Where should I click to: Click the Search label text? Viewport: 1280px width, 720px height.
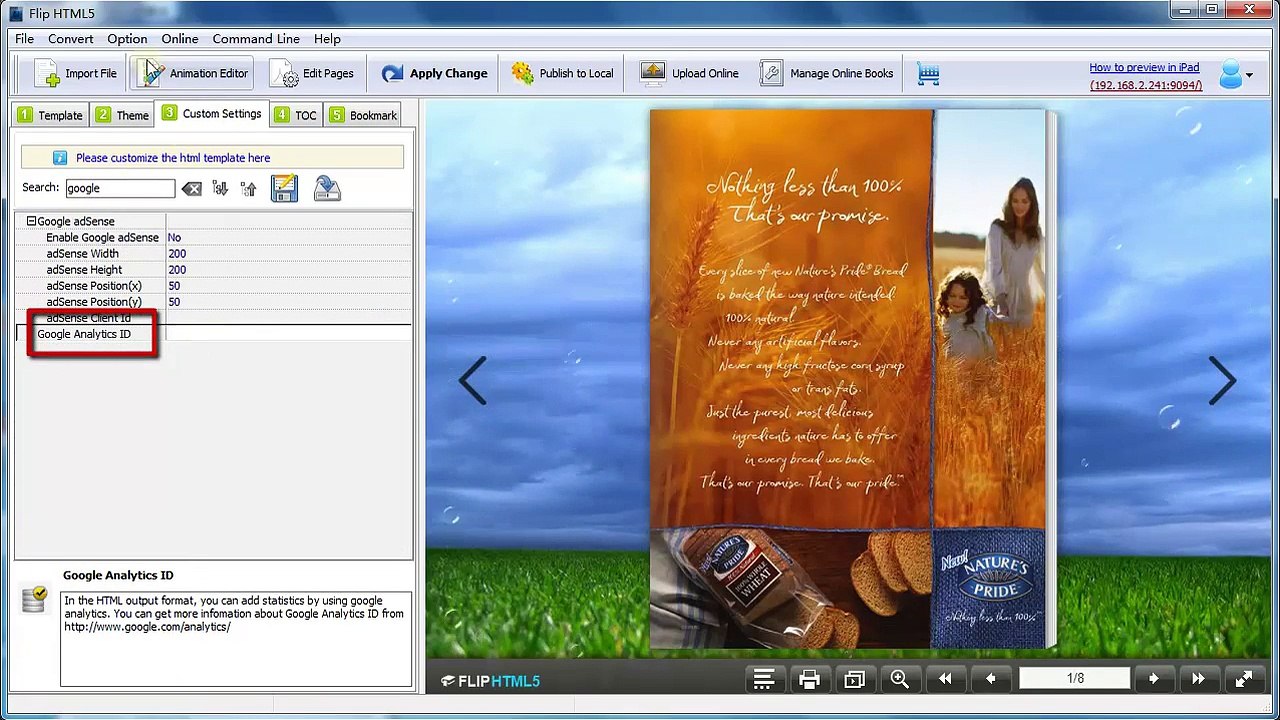(x=41, y=188)
